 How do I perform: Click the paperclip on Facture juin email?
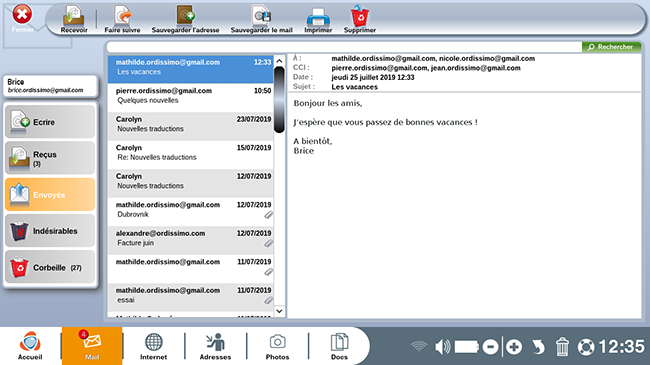click(269, 243)
